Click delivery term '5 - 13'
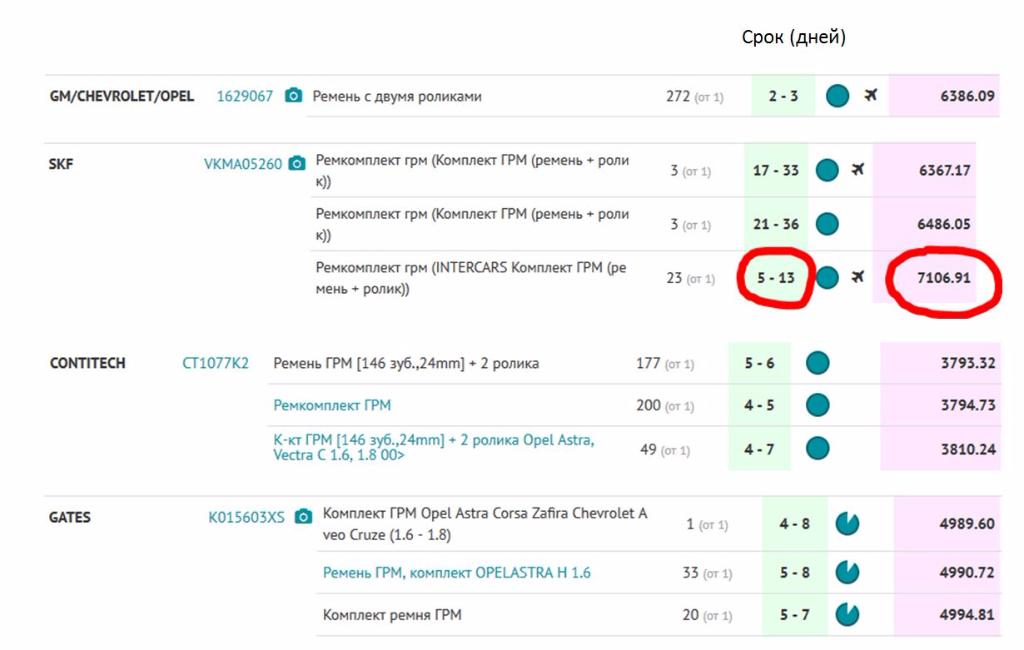Viewport: 1024px width, 650px height. [x=776, y=278]
